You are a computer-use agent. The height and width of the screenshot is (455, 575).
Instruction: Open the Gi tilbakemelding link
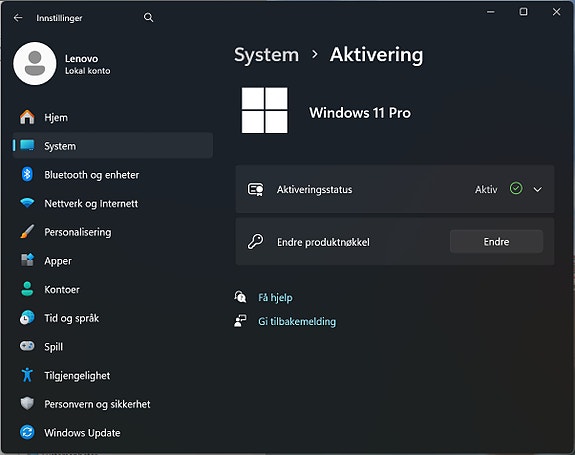click(297, 322)
